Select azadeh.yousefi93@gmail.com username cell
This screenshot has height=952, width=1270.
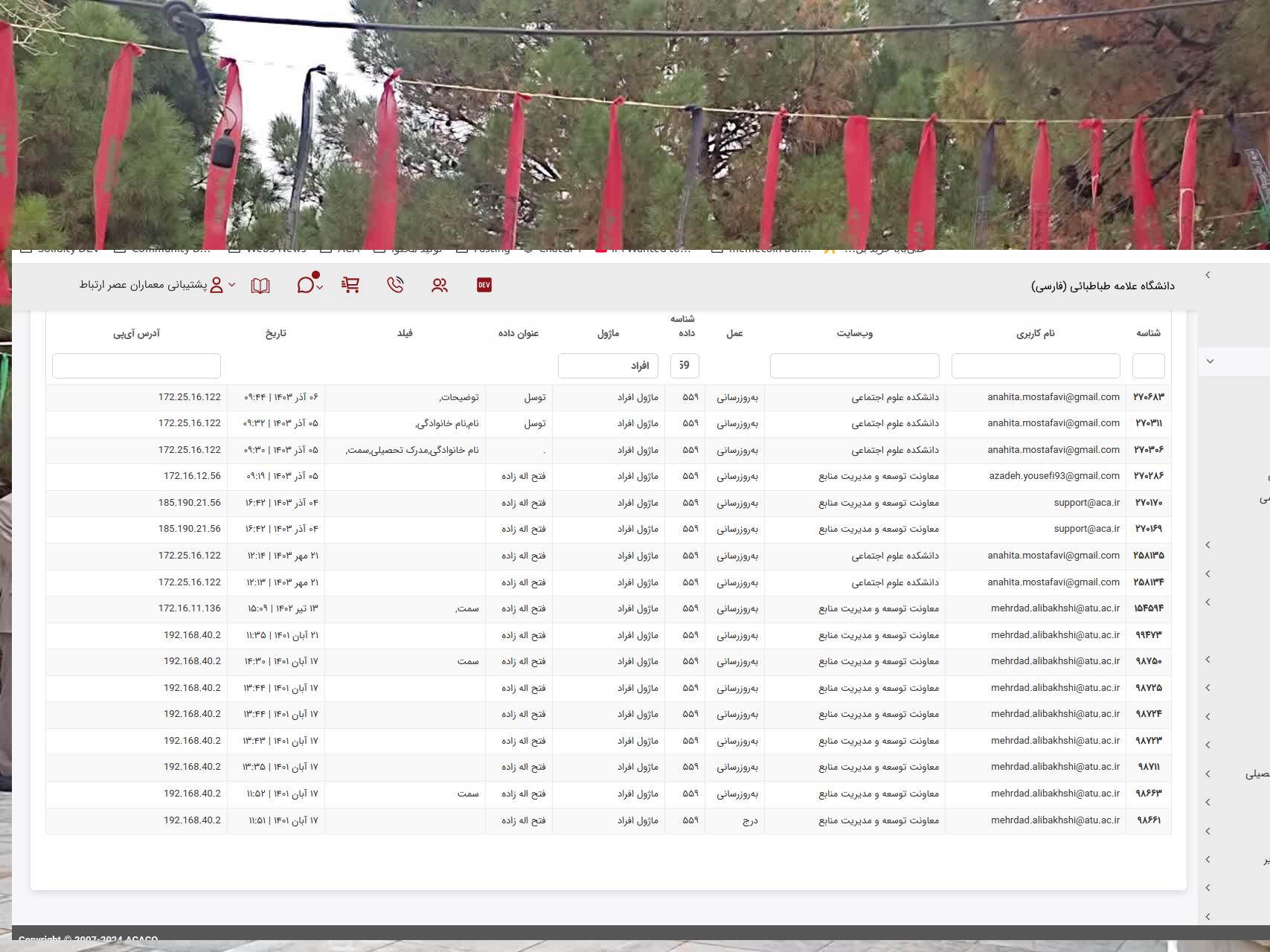coord(1054,476)
